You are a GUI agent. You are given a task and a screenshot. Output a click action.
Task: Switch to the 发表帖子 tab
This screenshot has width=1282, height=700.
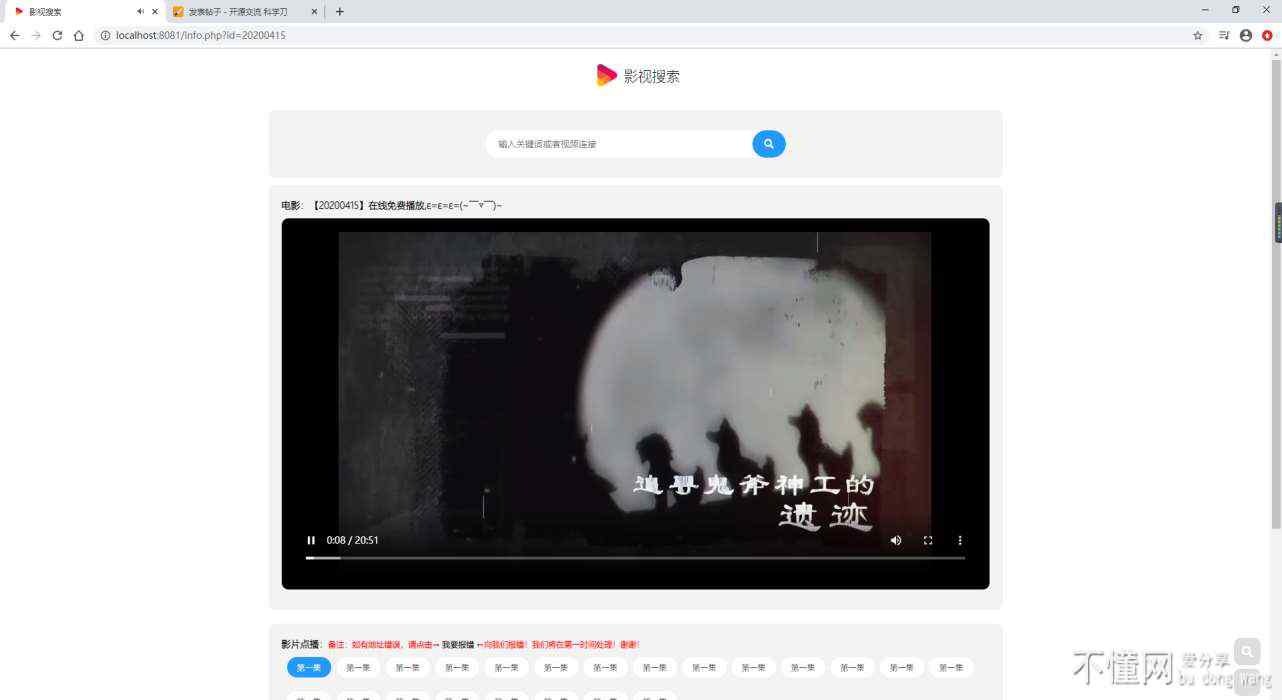pos(245,12)
